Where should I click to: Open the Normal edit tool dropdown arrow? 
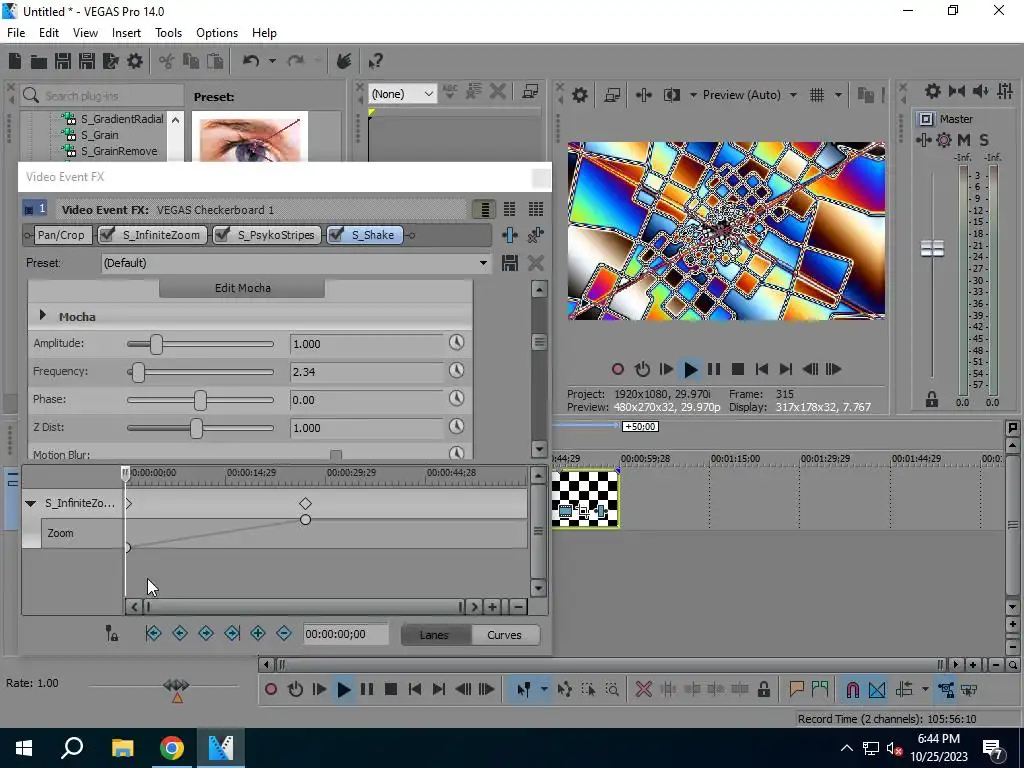[x=543, y=689]
